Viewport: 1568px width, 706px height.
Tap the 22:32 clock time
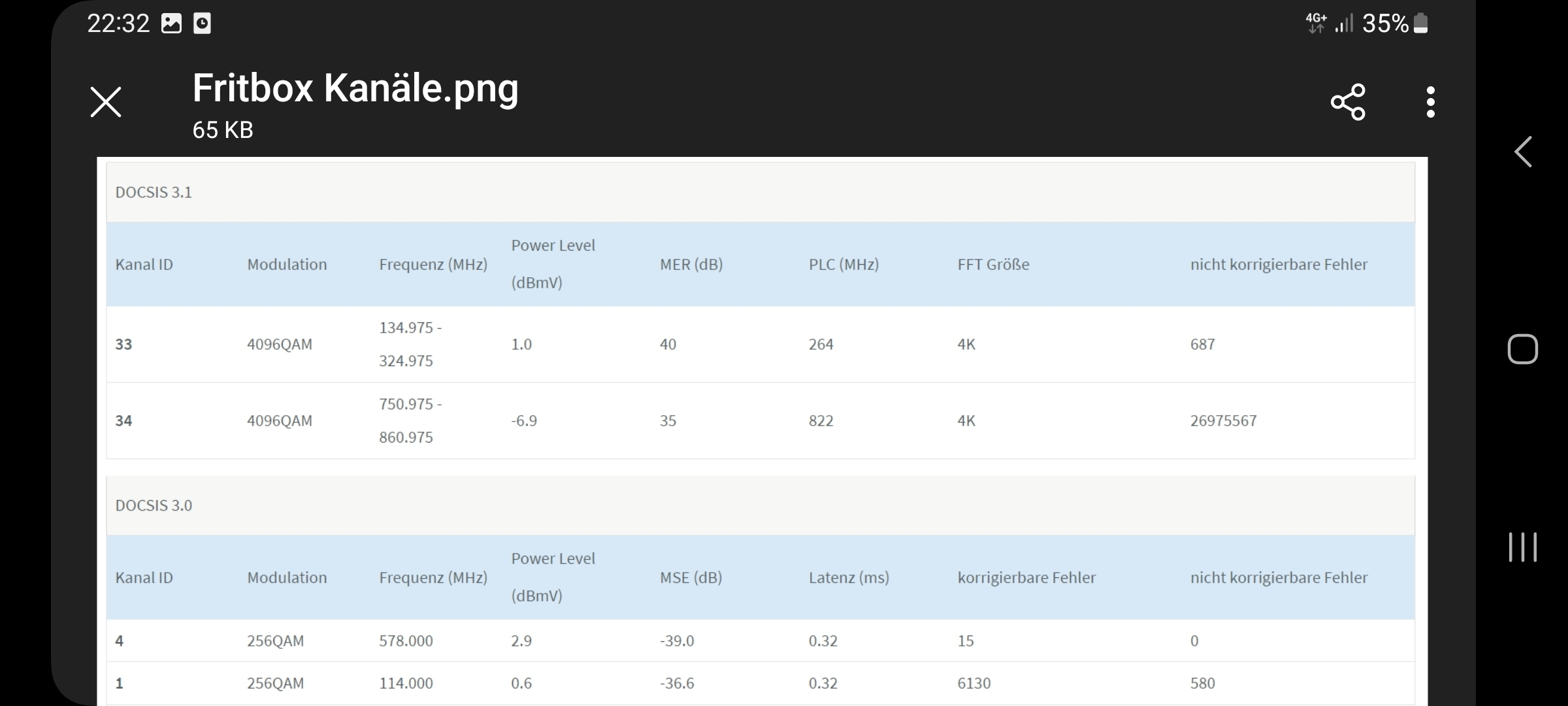coord(118,24)
